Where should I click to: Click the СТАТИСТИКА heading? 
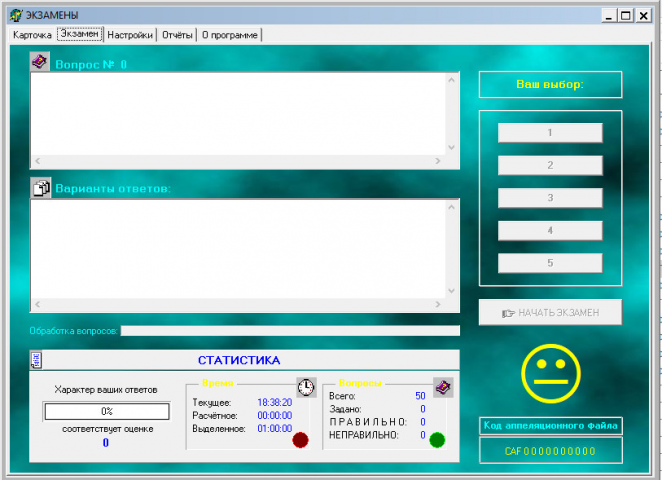tap(239, 360)
